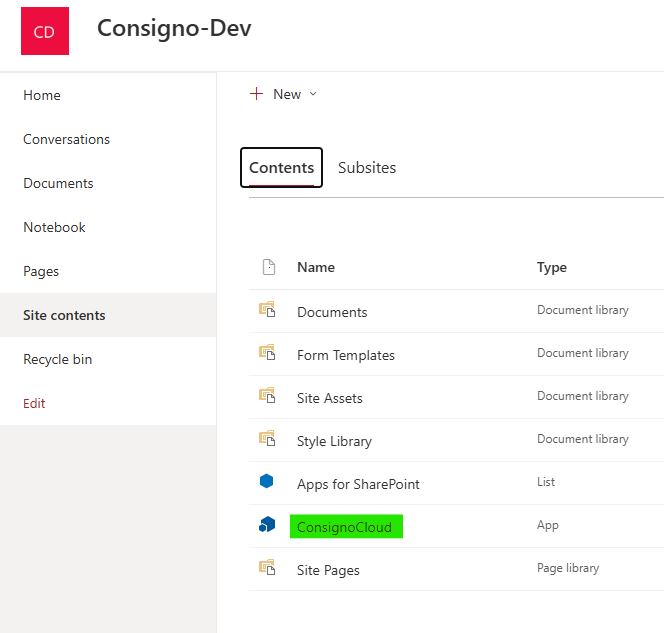The height and width of the screenshot is (633, 664).
Task: Open the Form Templates library
Action: pos(346,355)
